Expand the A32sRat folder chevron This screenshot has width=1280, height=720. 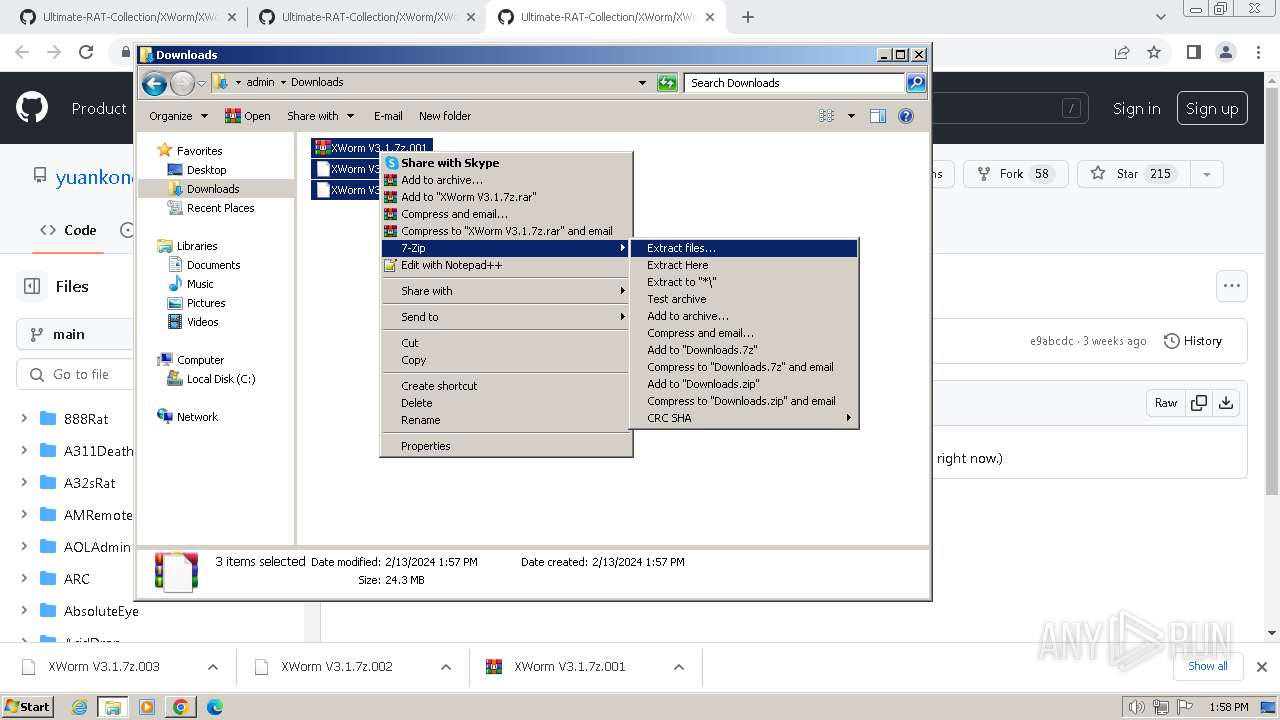pos(24,483)
